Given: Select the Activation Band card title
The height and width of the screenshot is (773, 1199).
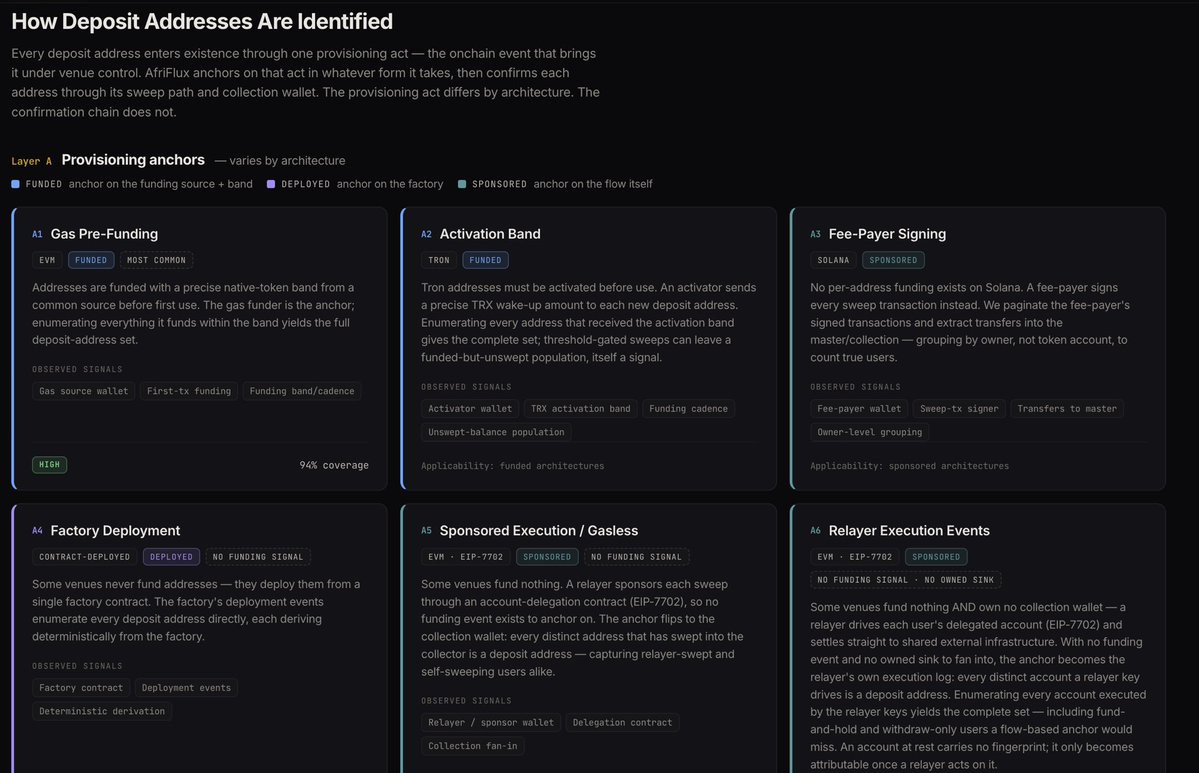Looking at the screenshot, I should (x=489, y=234).
